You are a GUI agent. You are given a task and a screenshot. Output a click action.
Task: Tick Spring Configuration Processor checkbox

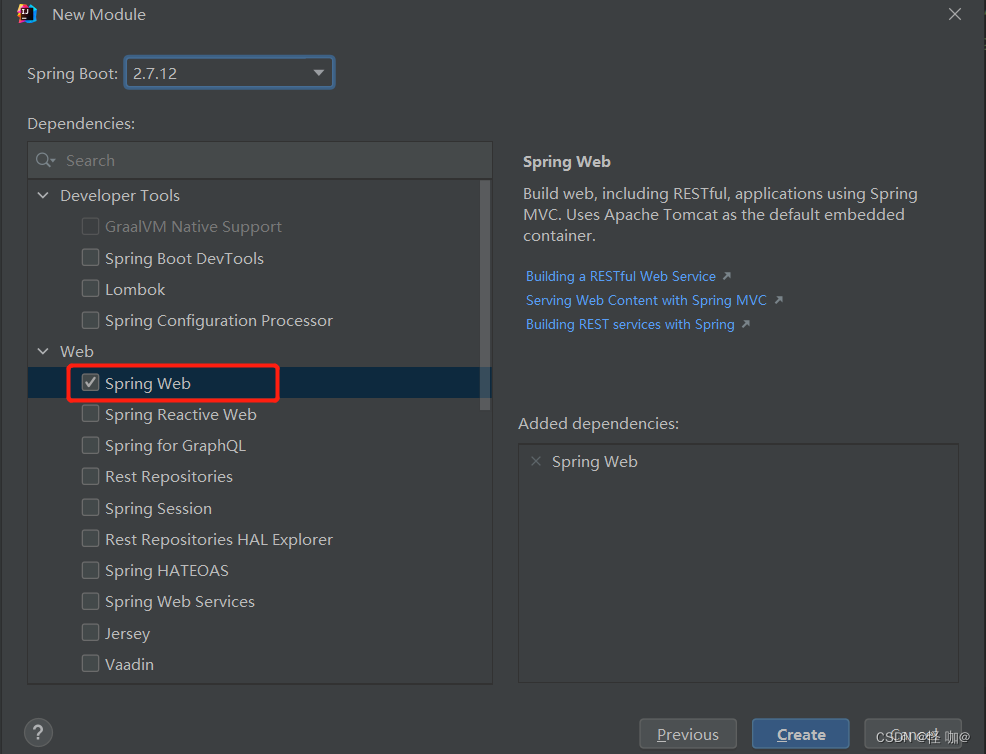pyautogui.click(x=91, y=320)
